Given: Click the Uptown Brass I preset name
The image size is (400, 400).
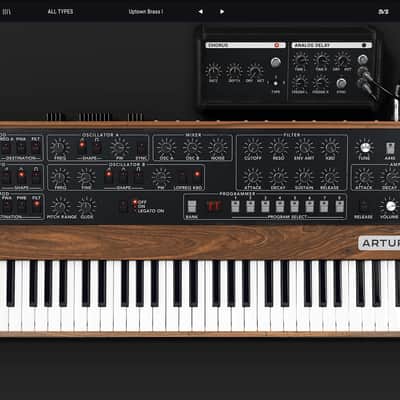Looking at the screenshot, I should (146, 12).
